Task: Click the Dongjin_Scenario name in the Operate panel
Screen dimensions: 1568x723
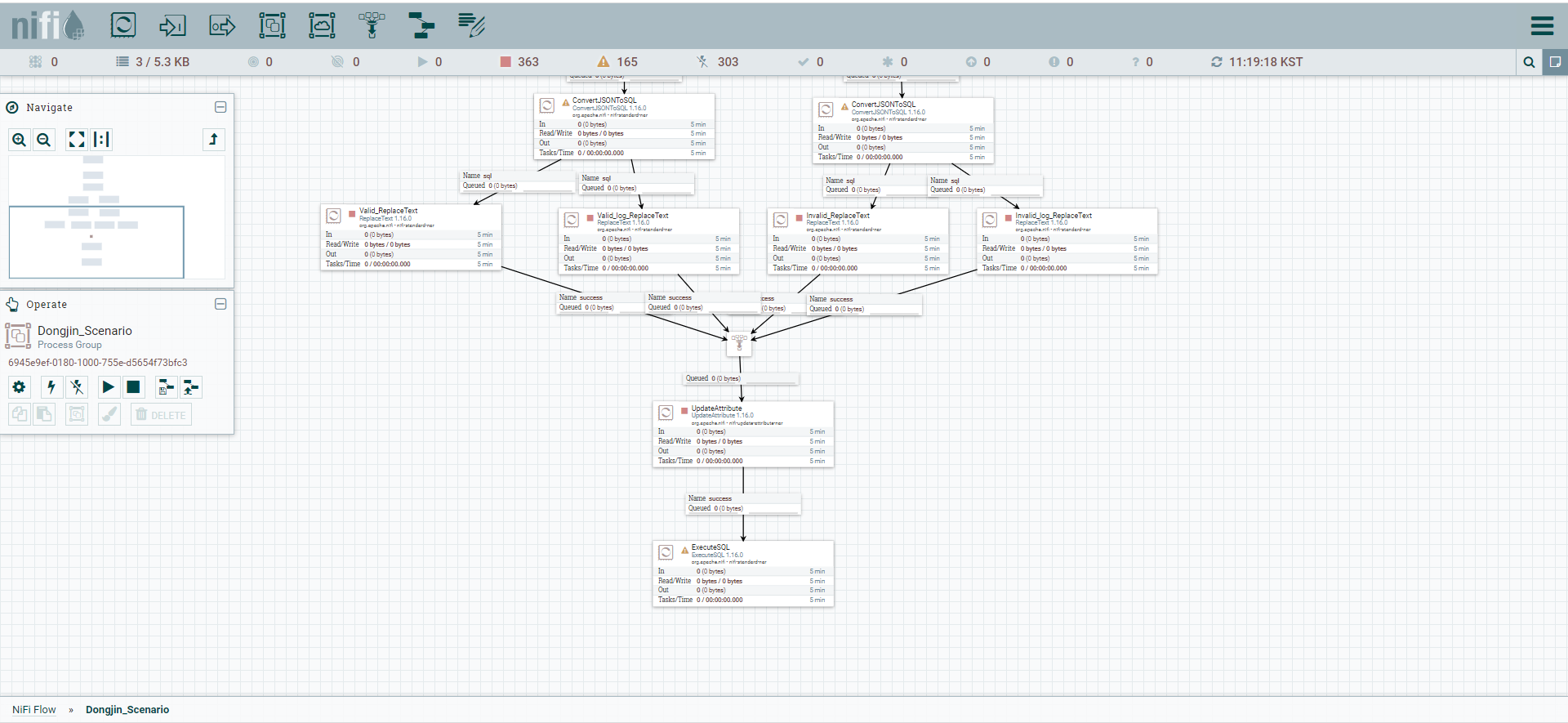Action: point(85,331)
